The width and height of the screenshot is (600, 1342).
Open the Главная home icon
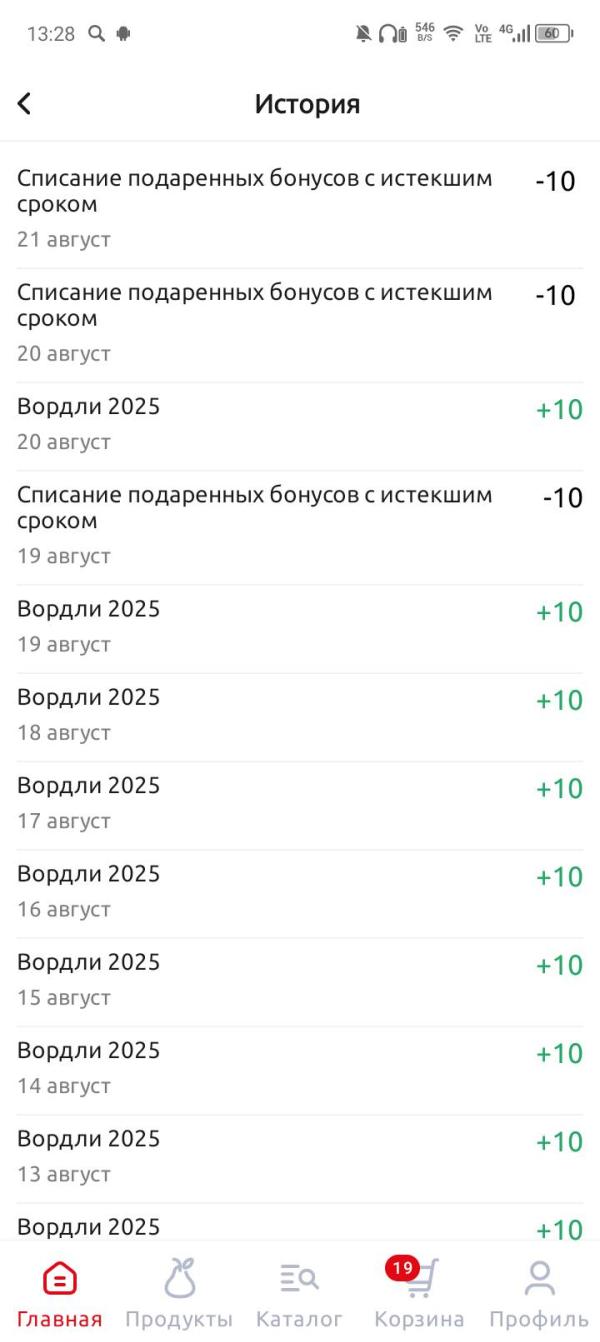(59, 1278)
